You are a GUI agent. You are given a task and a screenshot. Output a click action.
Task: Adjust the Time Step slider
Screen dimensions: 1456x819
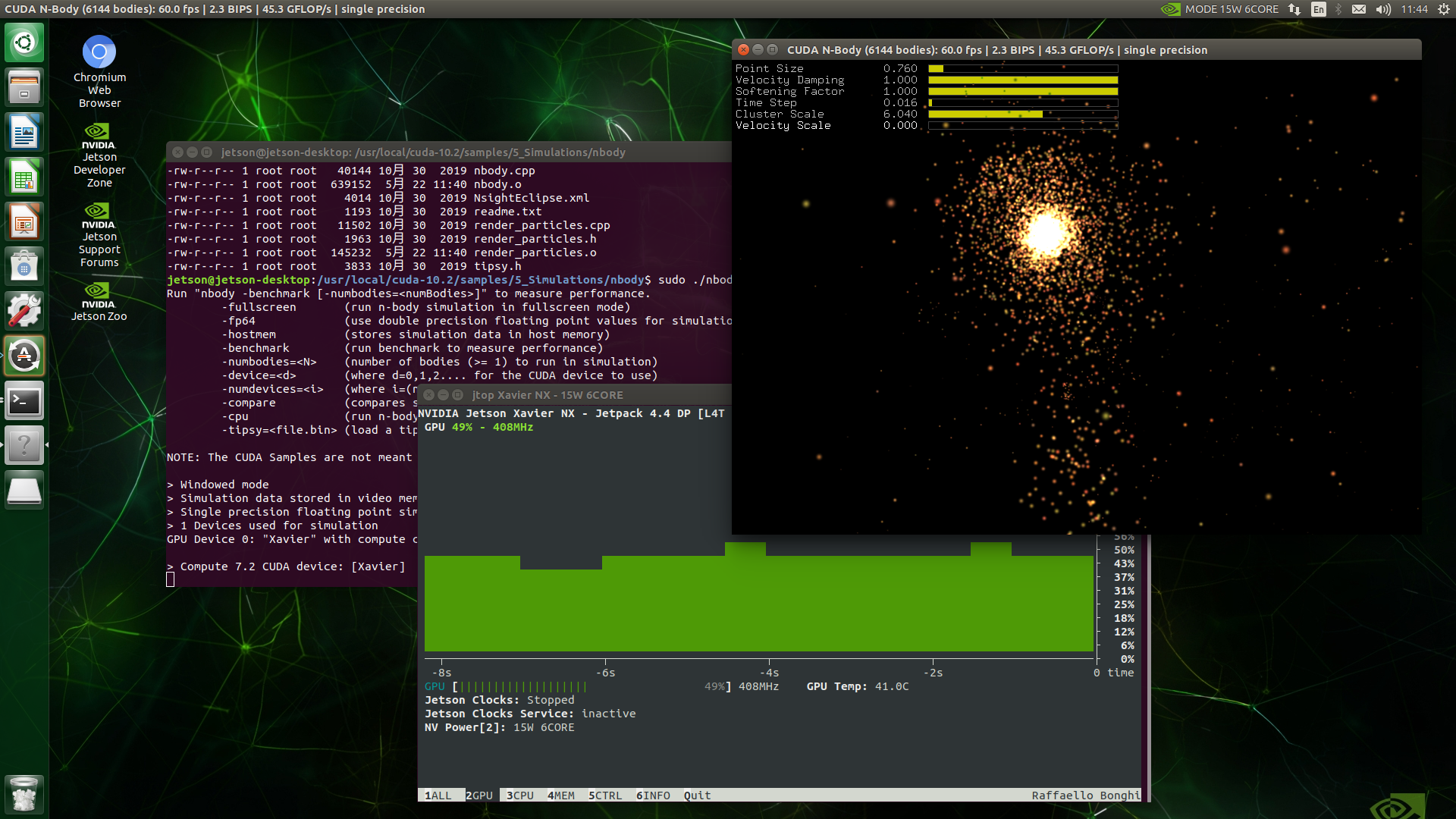[1023, 102]
